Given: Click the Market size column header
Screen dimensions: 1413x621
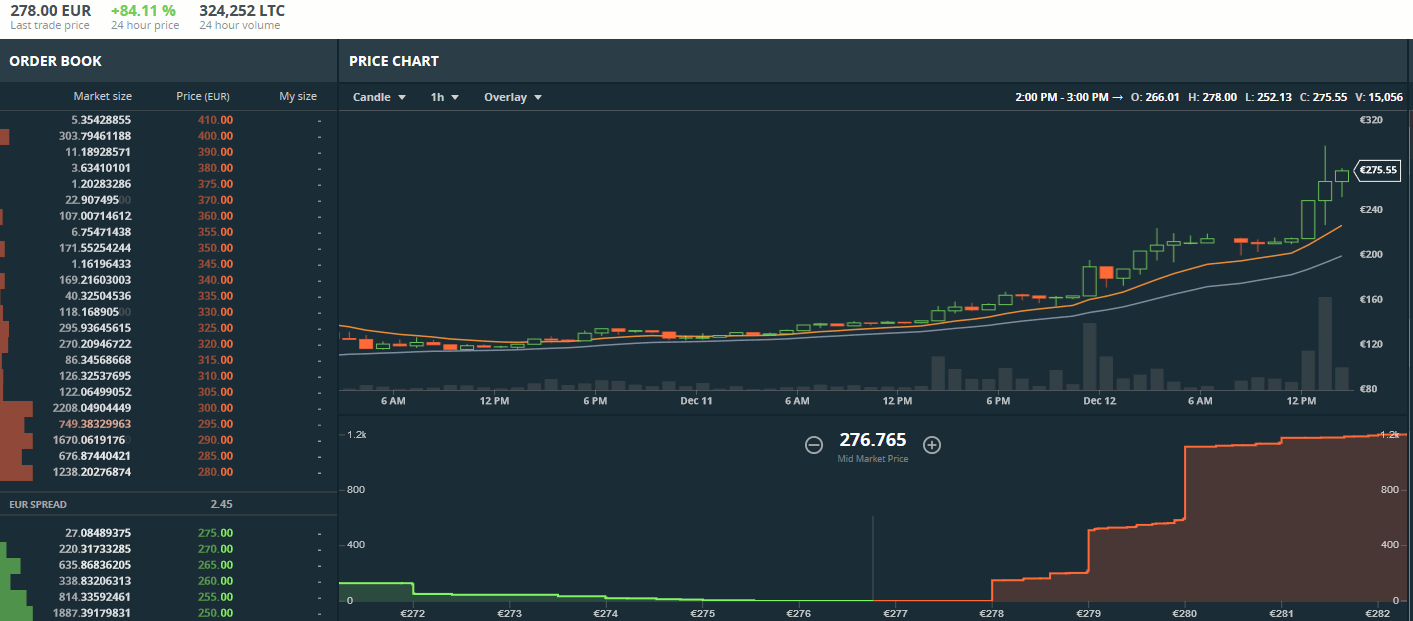Looking at the screenshot, I should coord(102,96).
